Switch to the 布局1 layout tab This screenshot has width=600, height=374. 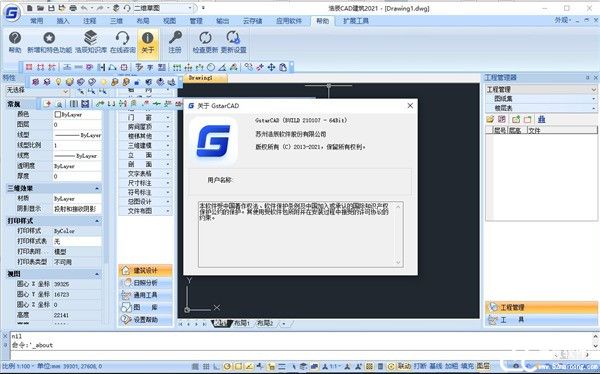(x=242, y=324)
